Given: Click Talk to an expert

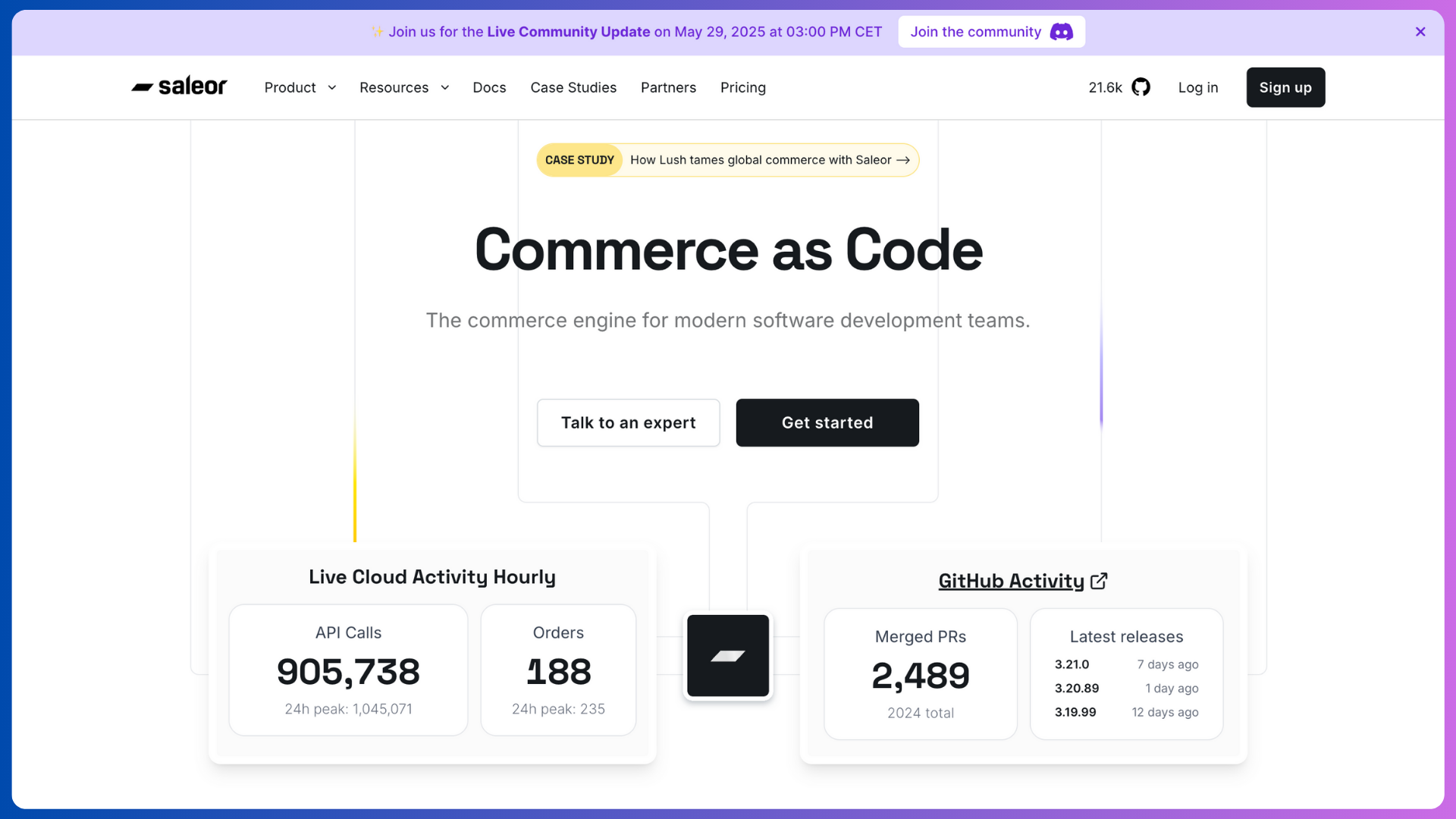Looking at the screenshot, I should pyautogui.click(x=629, y=422).
